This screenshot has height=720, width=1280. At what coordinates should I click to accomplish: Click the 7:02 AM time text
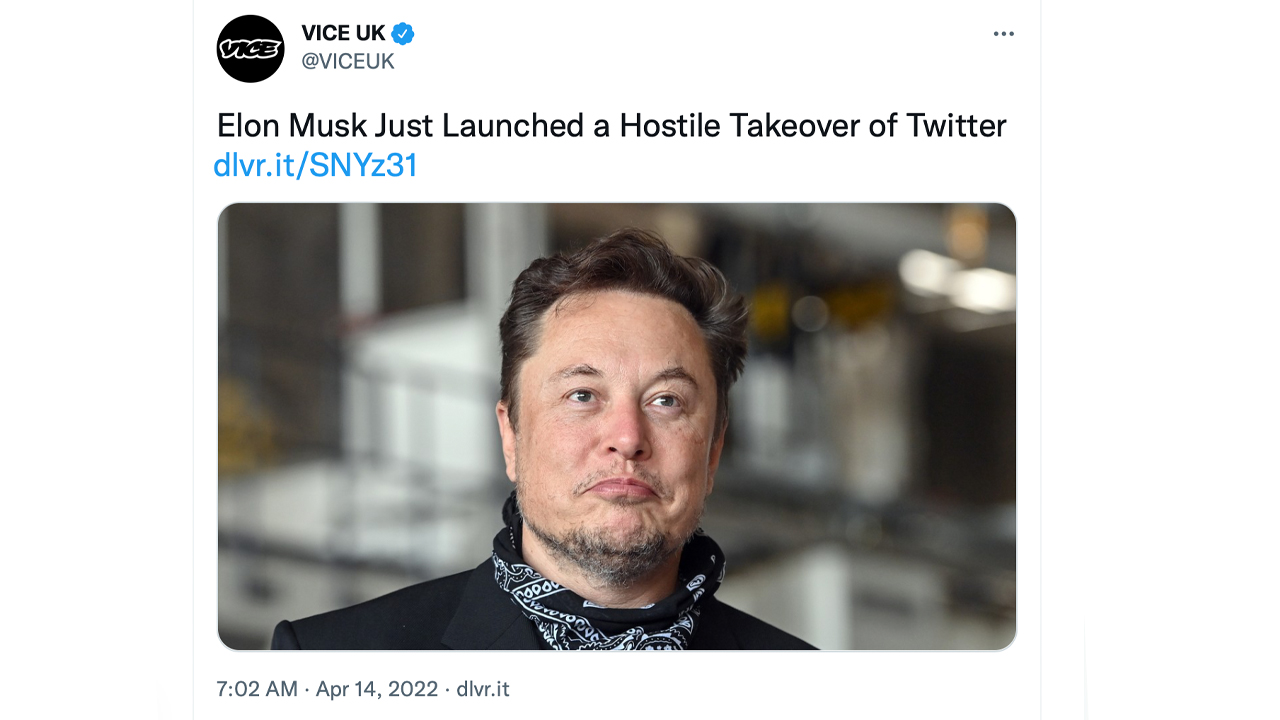coord(255,689)
